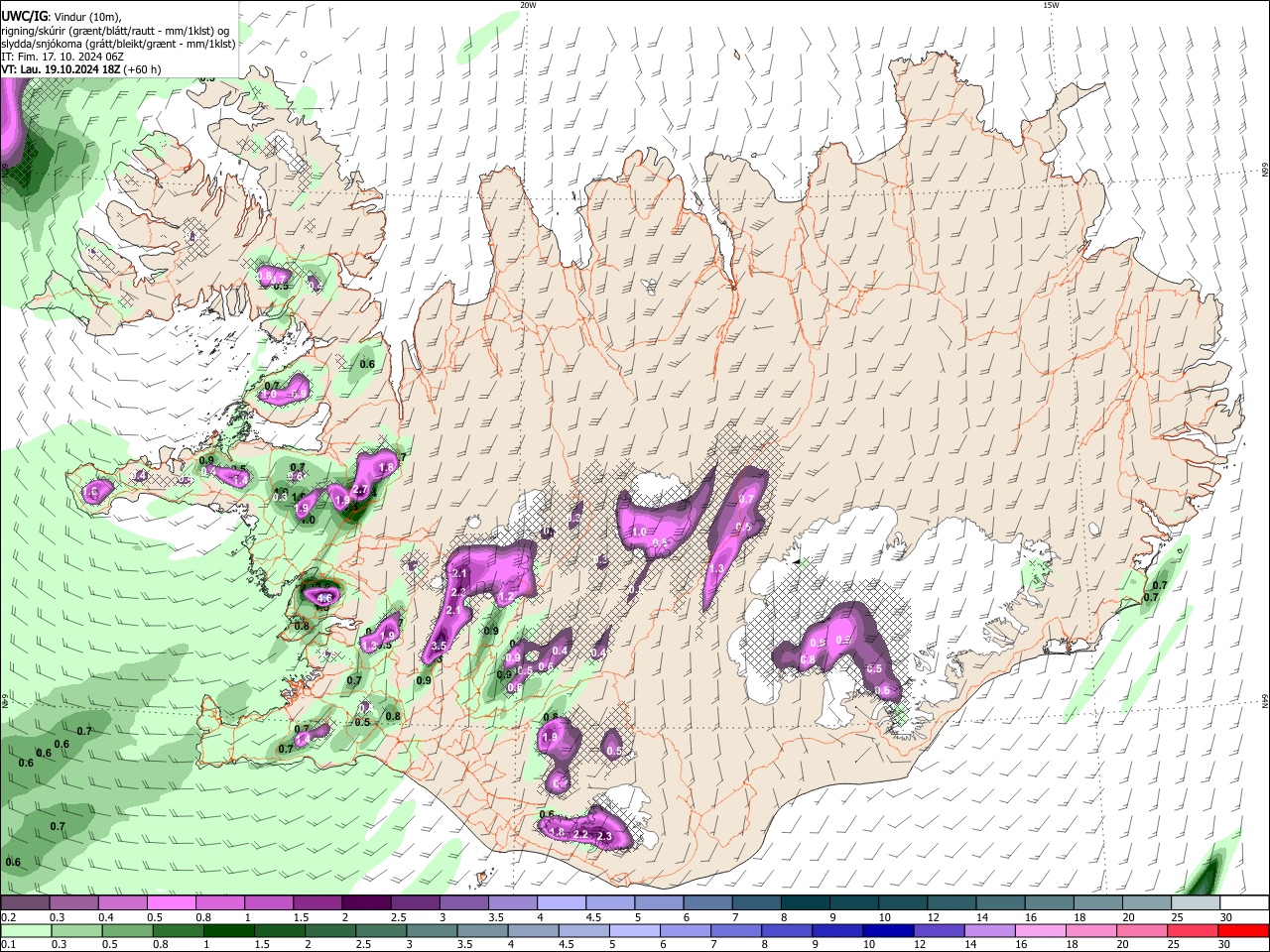Click the '4.6' precipitation value on the map
1270x952 pixels.
(x=324, y=598)
